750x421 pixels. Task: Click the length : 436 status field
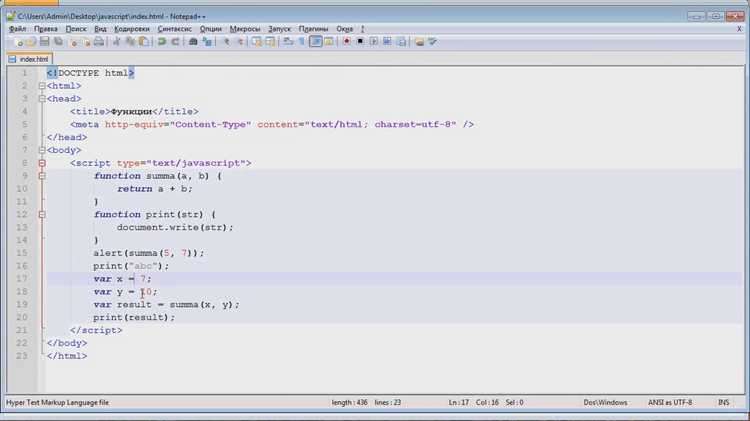[x=350, y=403]
